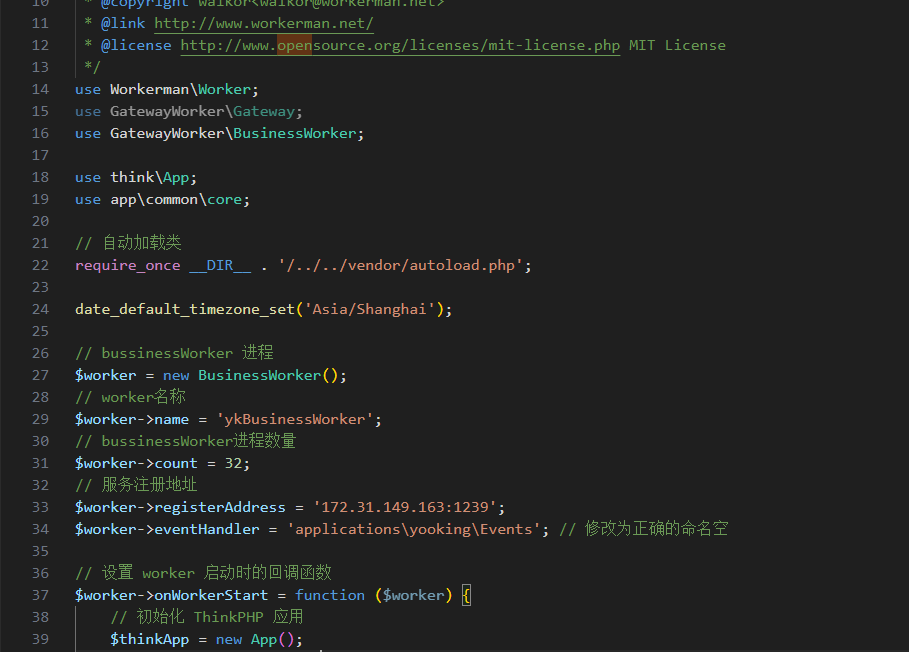Click the registerAddress IP string
Viewport: 909px width, 652px height.
pyautogui.click(x=409, y=507)
